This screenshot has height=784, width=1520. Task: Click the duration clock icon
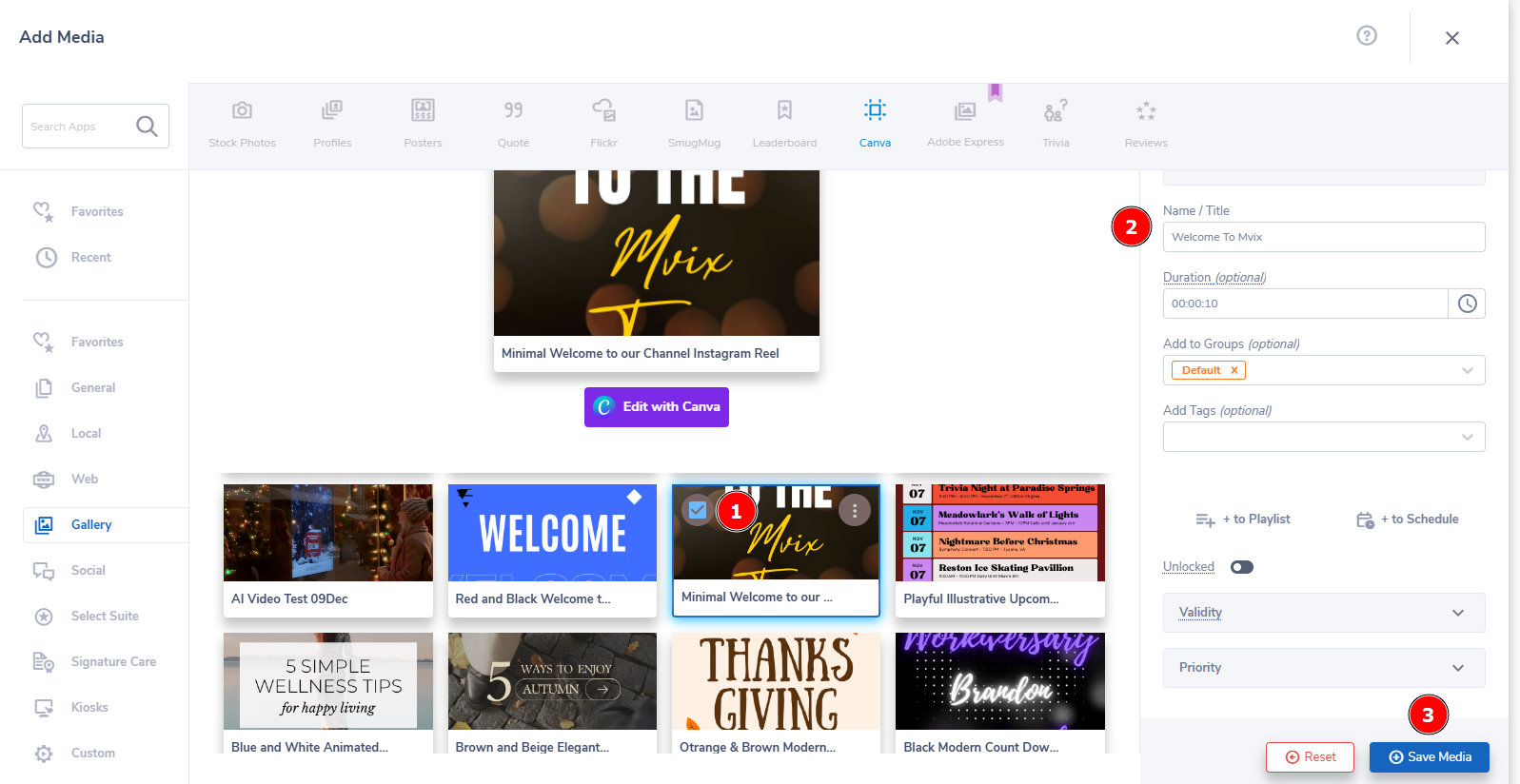click(x=1467, y=304)
